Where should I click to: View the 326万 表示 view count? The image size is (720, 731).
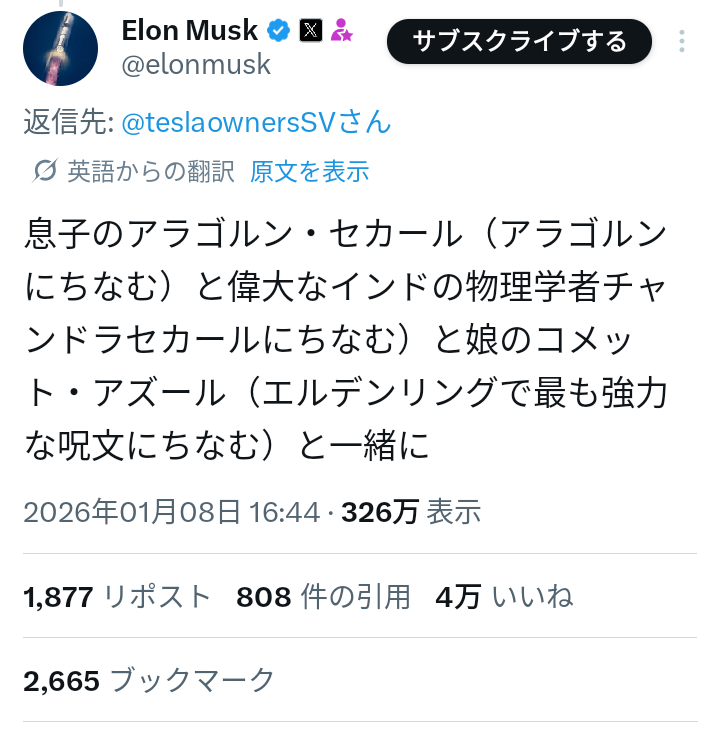click(x=411, y=512)
